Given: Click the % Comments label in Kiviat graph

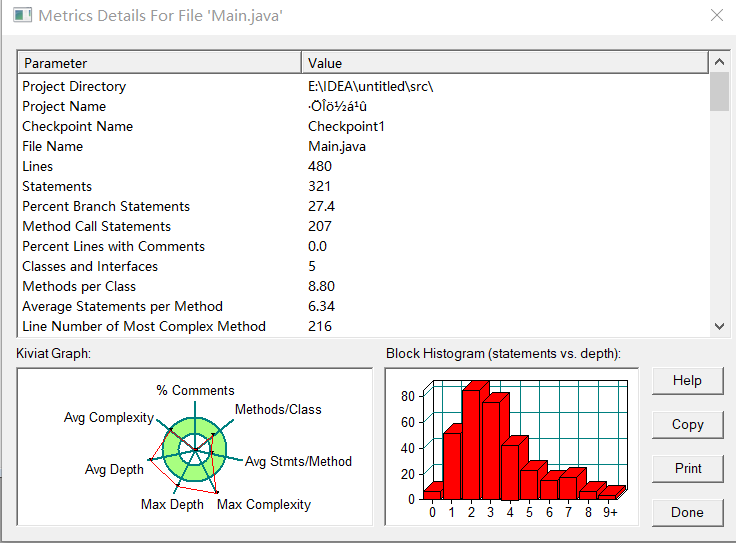Looking at the screenshot, I should [x=195, y=390].
